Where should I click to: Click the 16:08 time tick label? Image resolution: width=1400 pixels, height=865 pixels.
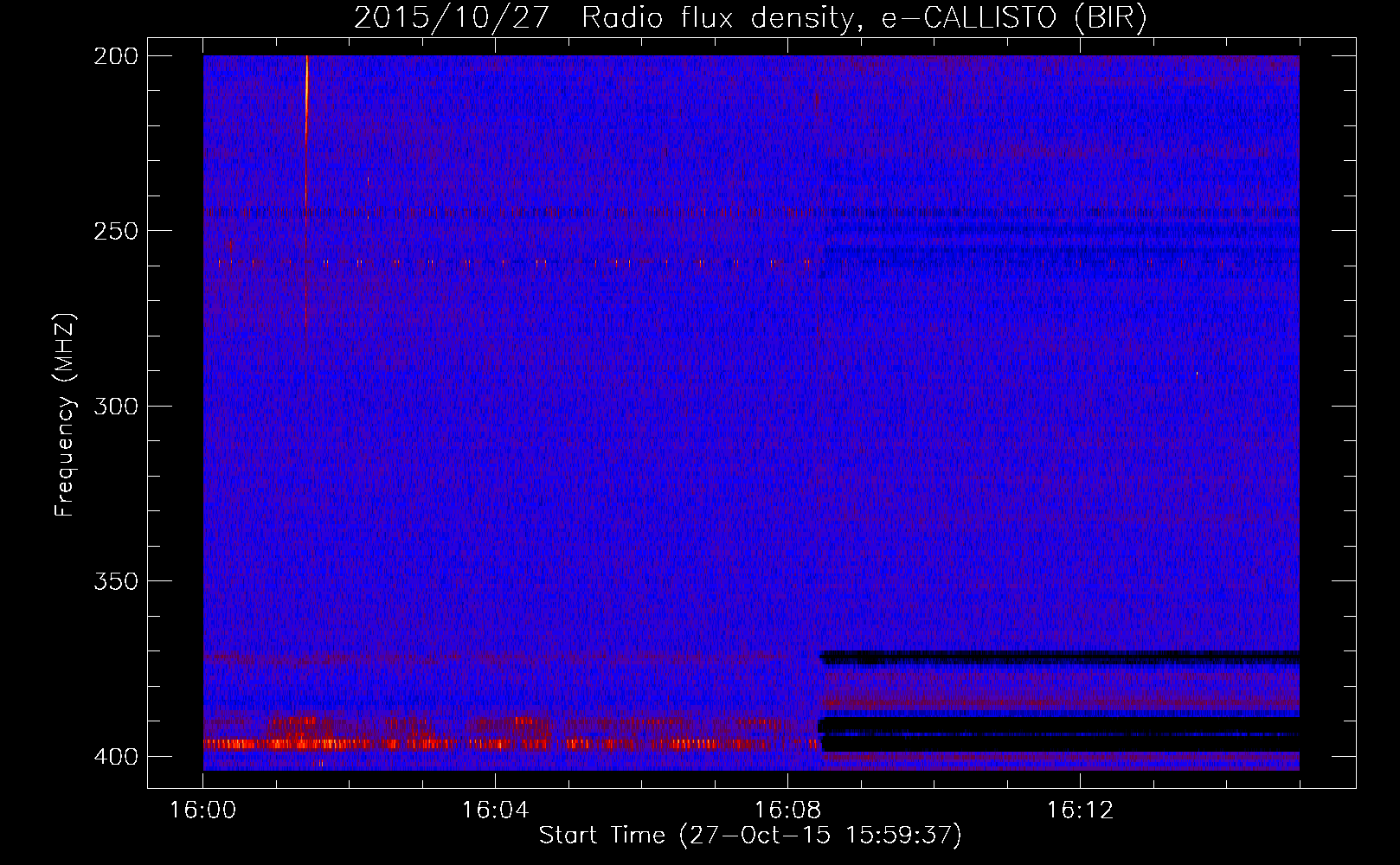pyautogui.click(x=787, y=810)
